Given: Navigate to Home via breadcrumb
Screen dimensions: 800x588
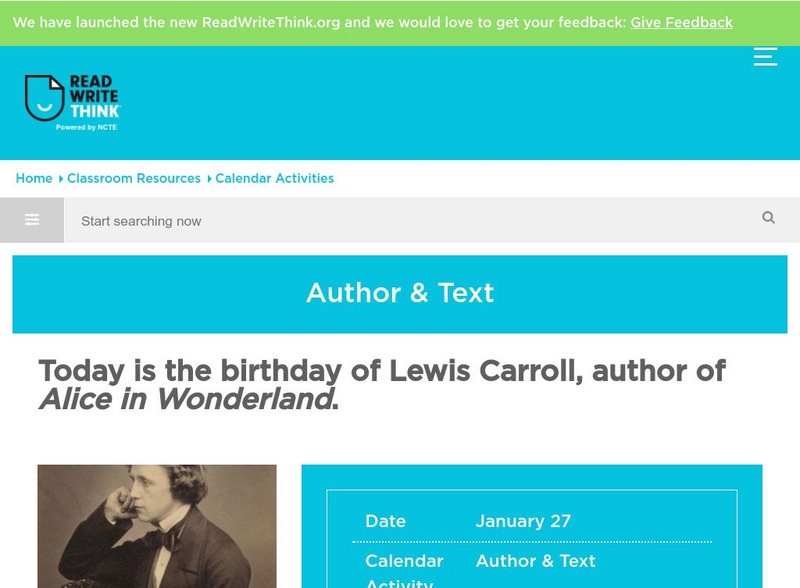Looking at the screenshot, I should 34,178.
